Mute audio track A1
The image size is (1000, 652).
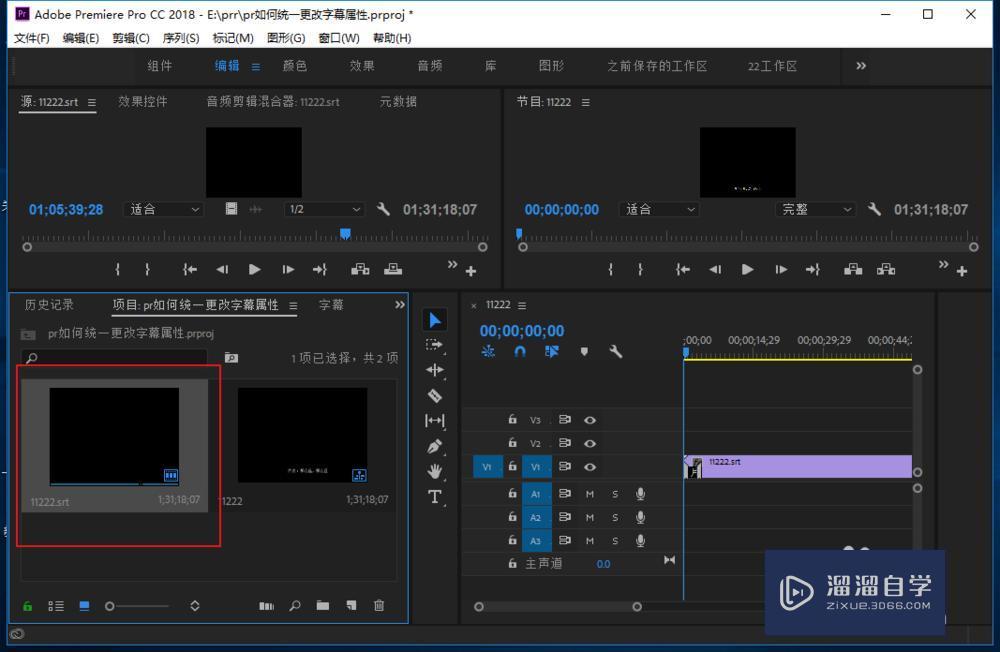[x=590, y=494]
